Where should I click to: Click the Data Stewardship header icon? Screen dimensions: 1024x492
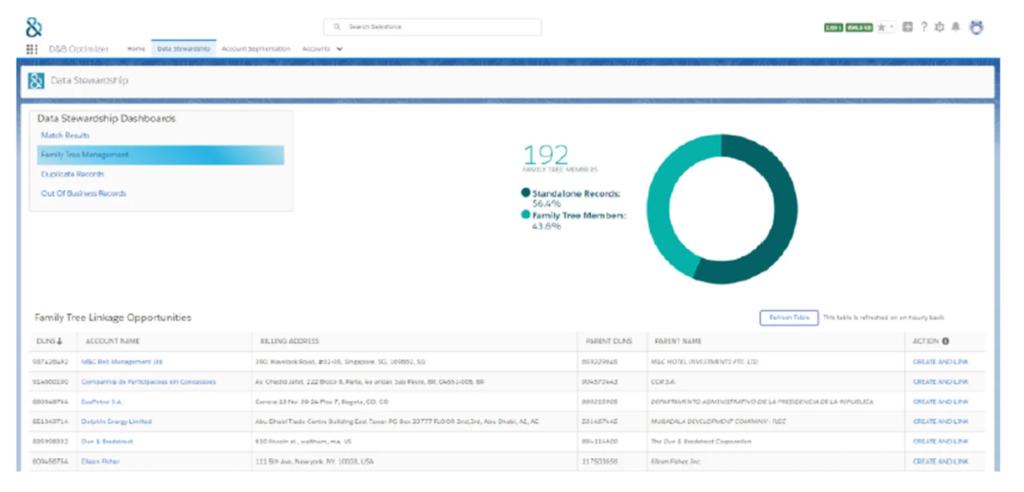click(36, 81)
